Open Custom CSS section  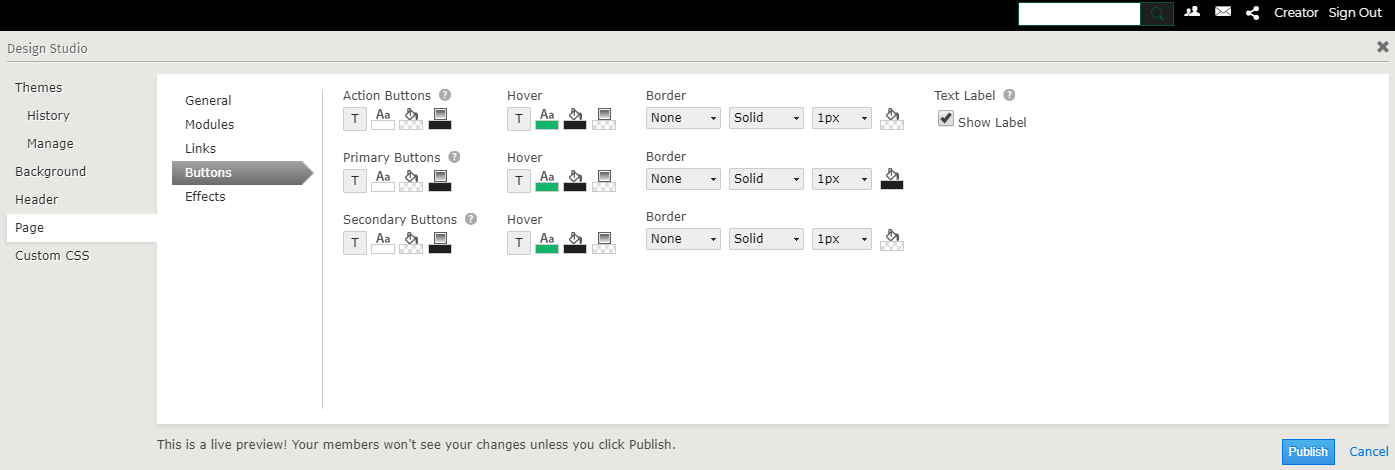pyautogui.click(x=52, y=256)
